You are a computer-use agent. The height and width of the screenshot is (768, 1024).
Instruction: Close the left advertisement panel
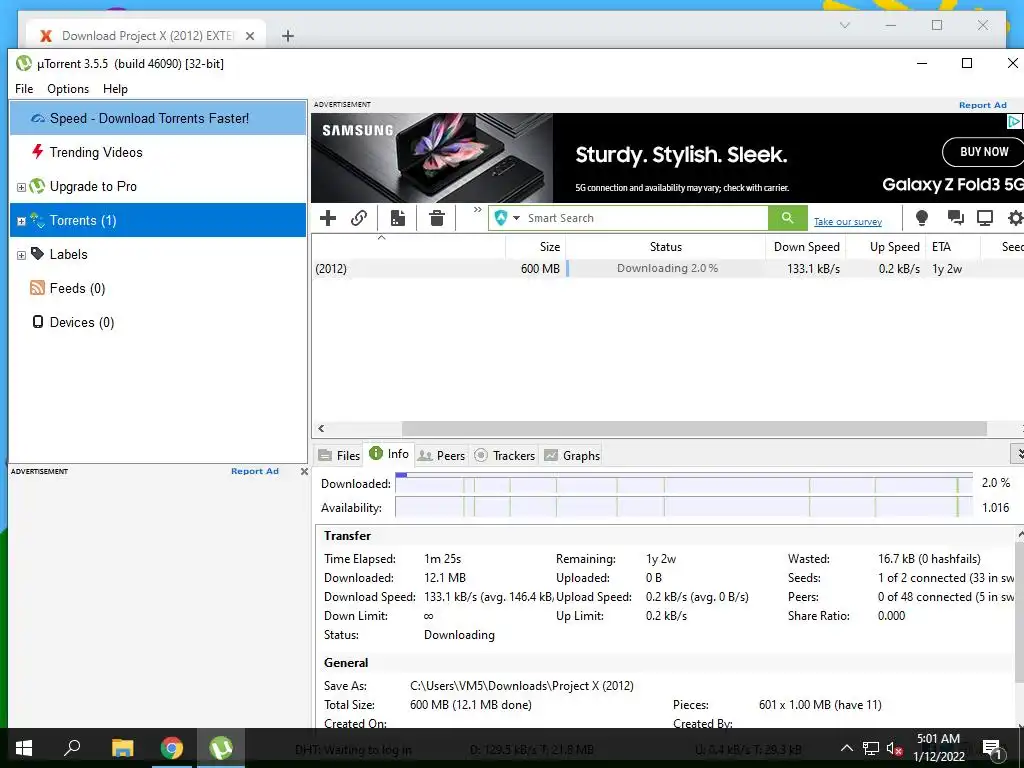[x=304, y=471]
